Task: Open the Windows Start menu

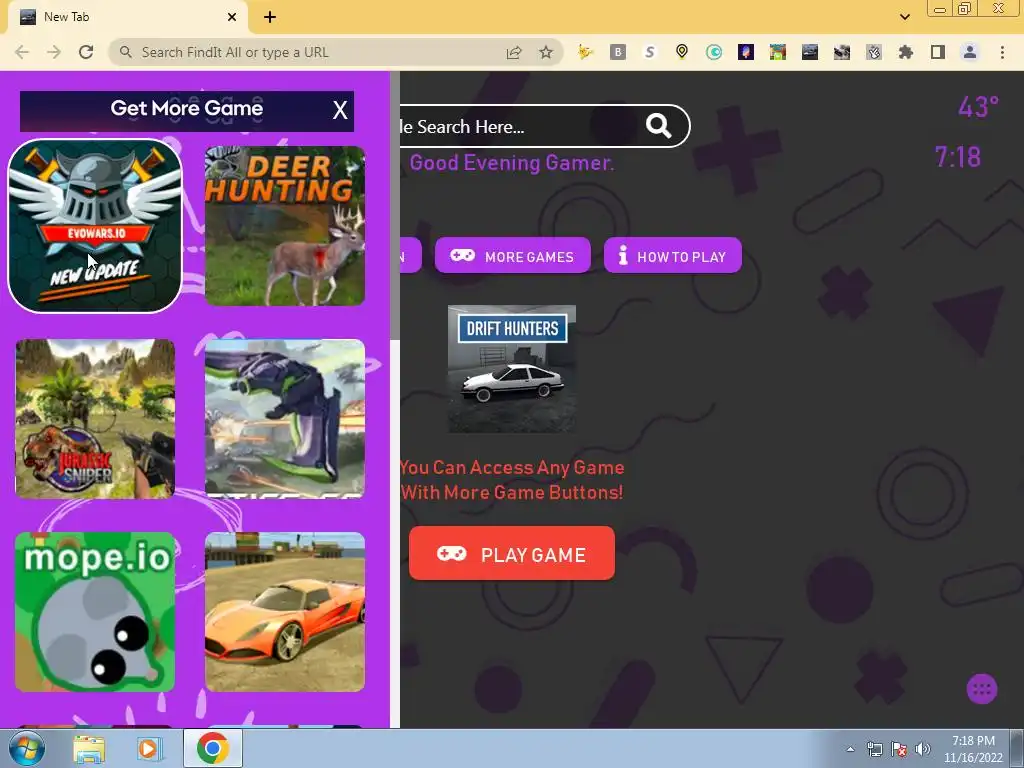Action: (27, 748)
